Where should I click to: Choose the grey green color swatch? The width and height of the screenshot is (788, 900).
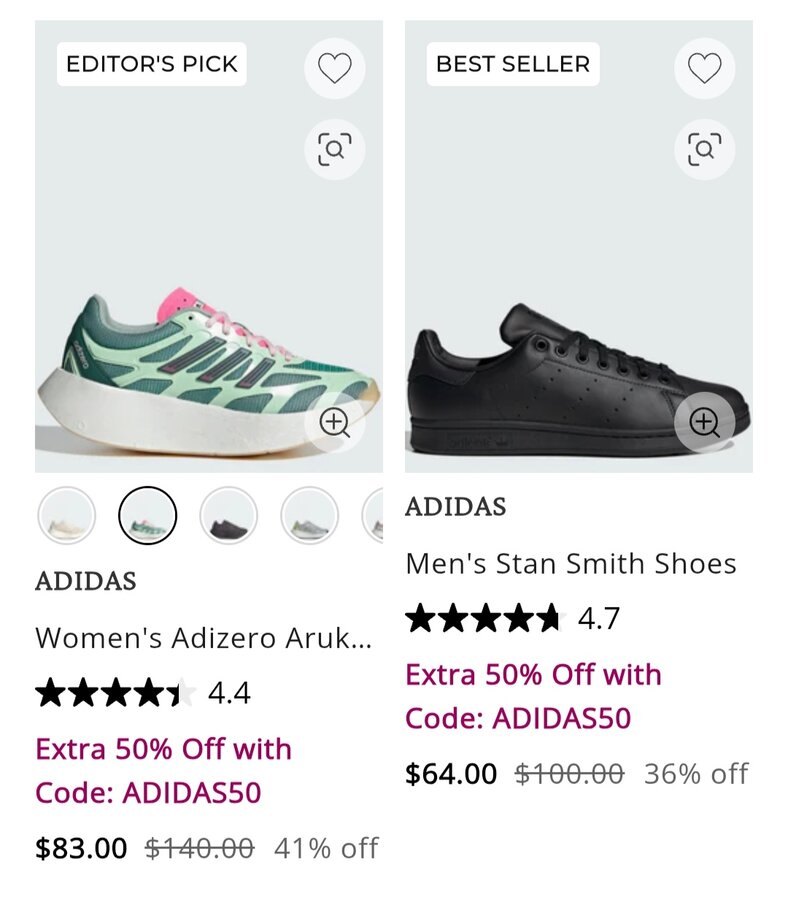click(x=310, y=516)
